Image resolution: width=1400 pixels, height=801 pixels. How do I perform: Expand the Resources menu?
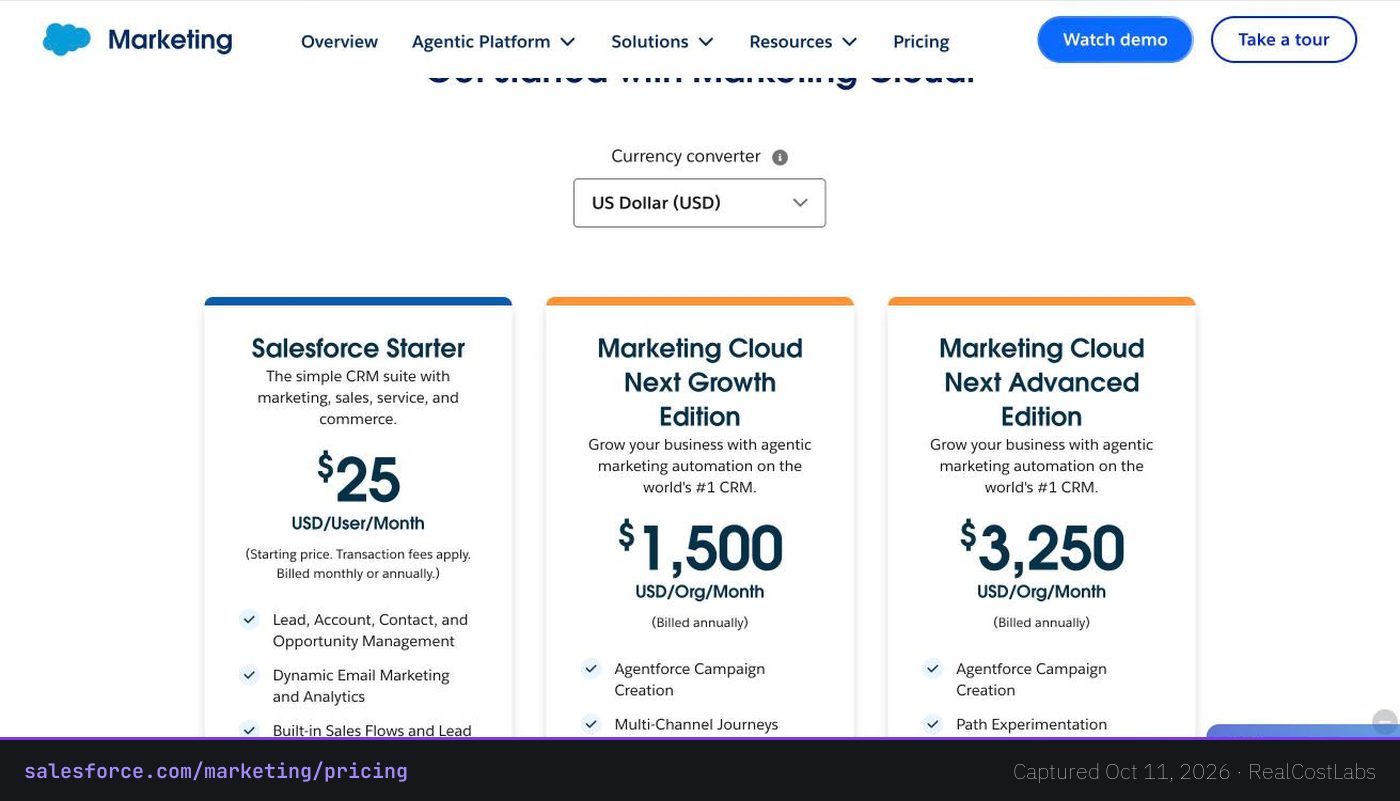803,42
